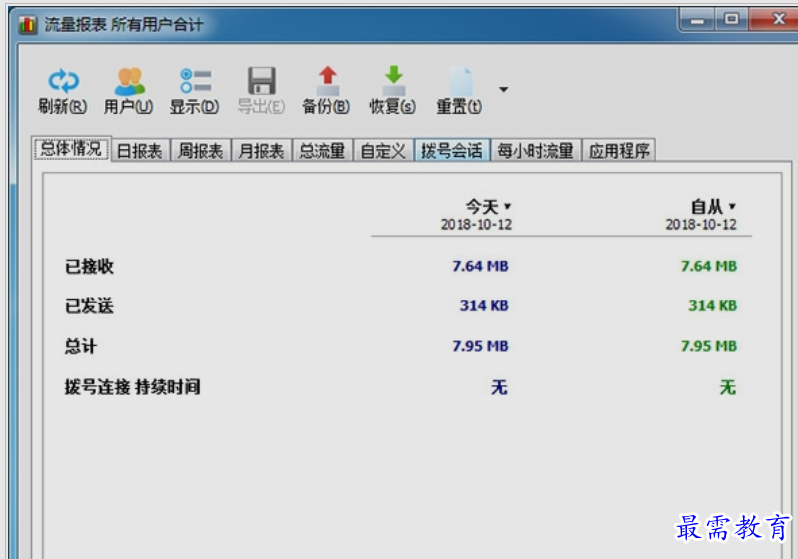Maximize the 流量报表 window
The image size is (798, 559).
(x=732, y=19)
